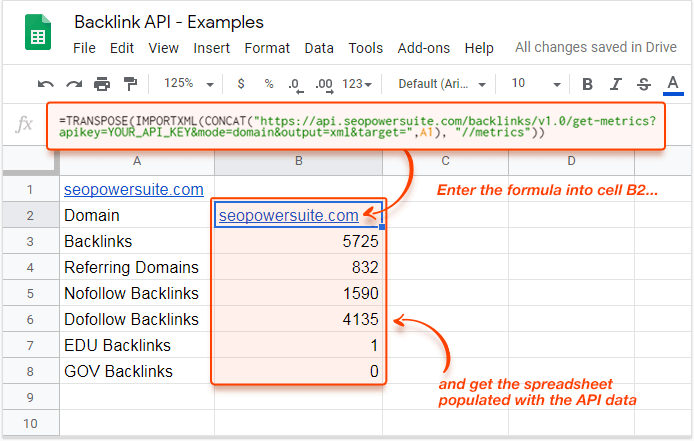Select the 'Backlinks' label cell
The image size is (694, 441).
click(137, 241)
